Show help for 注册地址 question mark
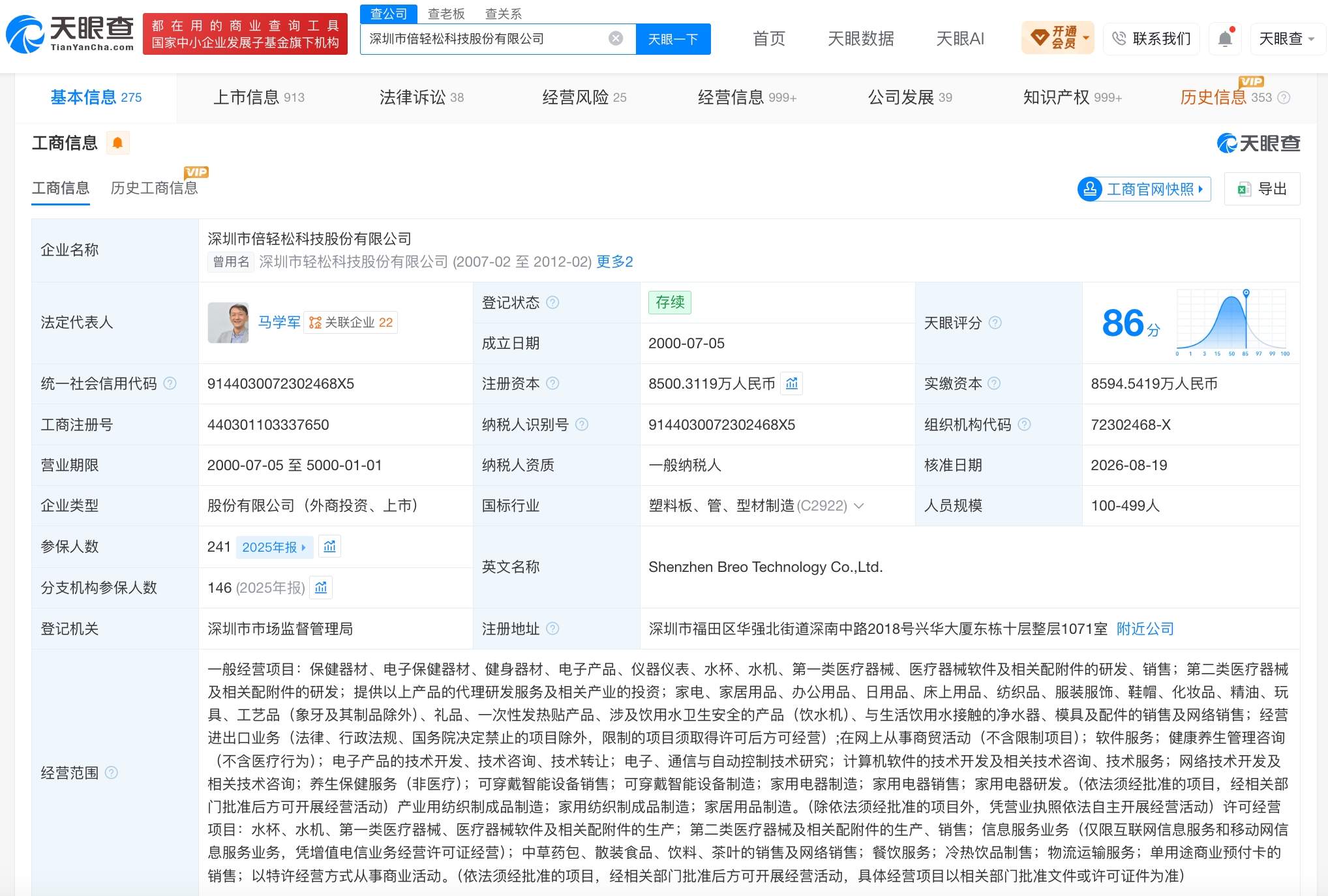 point(552,629)
